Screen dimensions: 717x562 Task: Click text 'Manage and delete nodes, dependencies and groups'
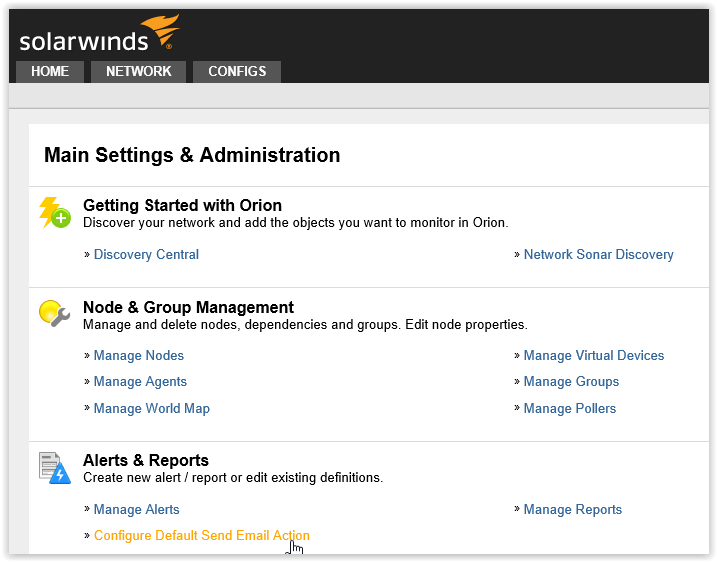point(241,325)
